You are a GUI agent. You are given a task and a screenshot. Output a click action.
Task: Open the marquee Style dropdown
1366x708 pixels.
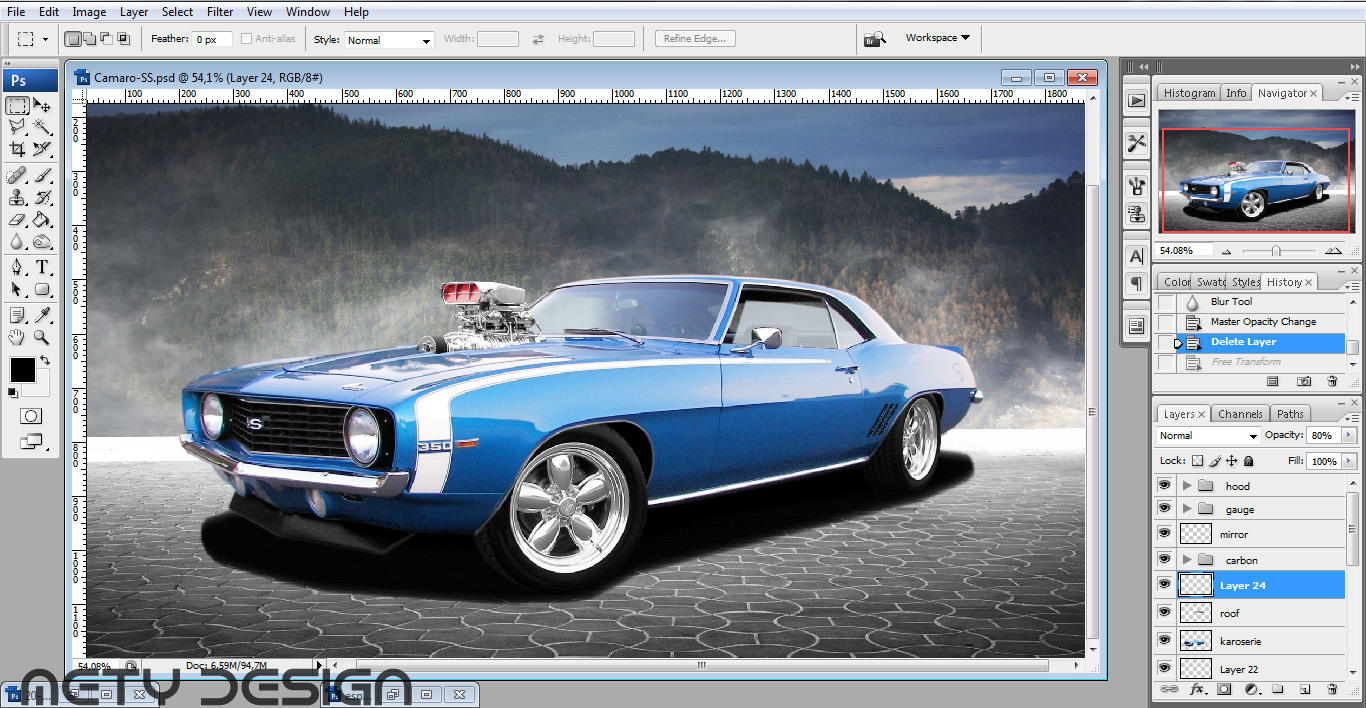tap(388, 40)
